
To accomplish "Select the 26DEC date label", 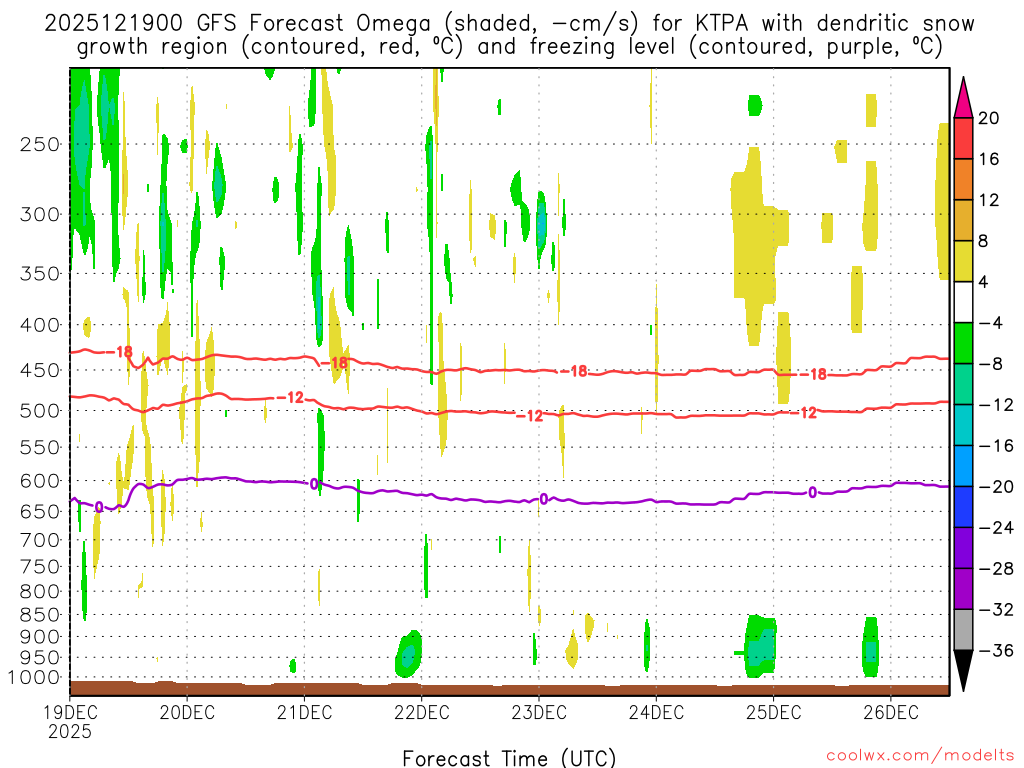I will click(x=891, y=712).
